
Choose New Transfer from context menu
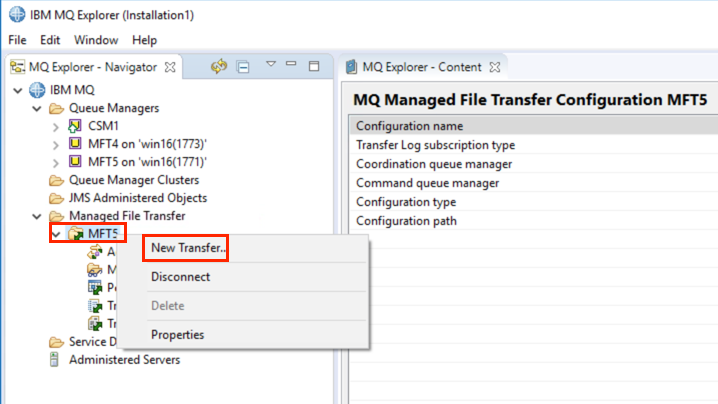click(189, 248)
